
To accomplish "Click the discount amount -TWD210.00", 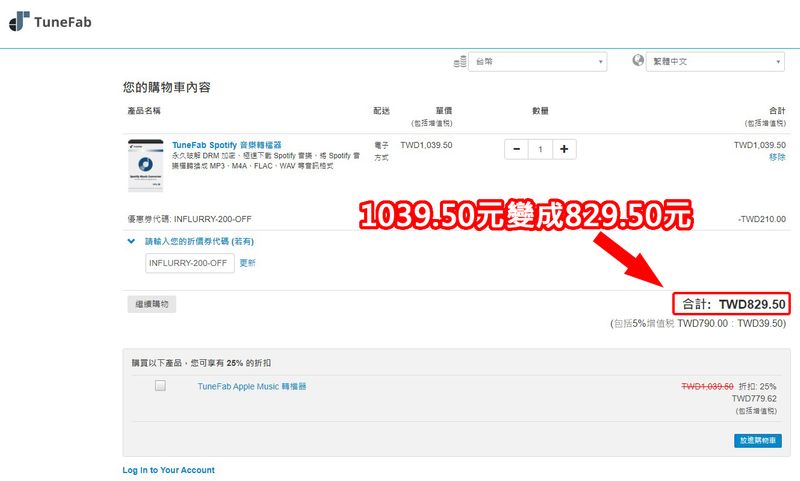I will coord(762,219).
